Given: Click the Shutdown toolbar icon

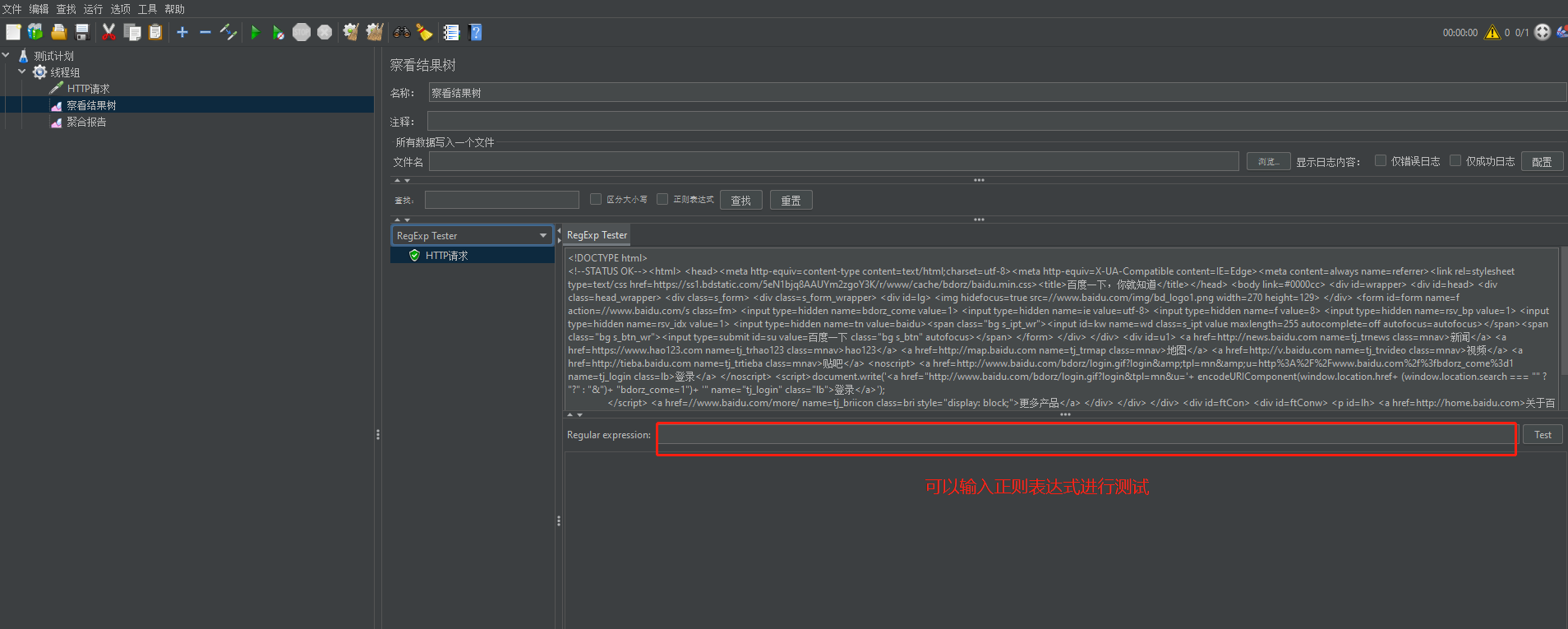Looking at the screenshot, I should 325,32.
